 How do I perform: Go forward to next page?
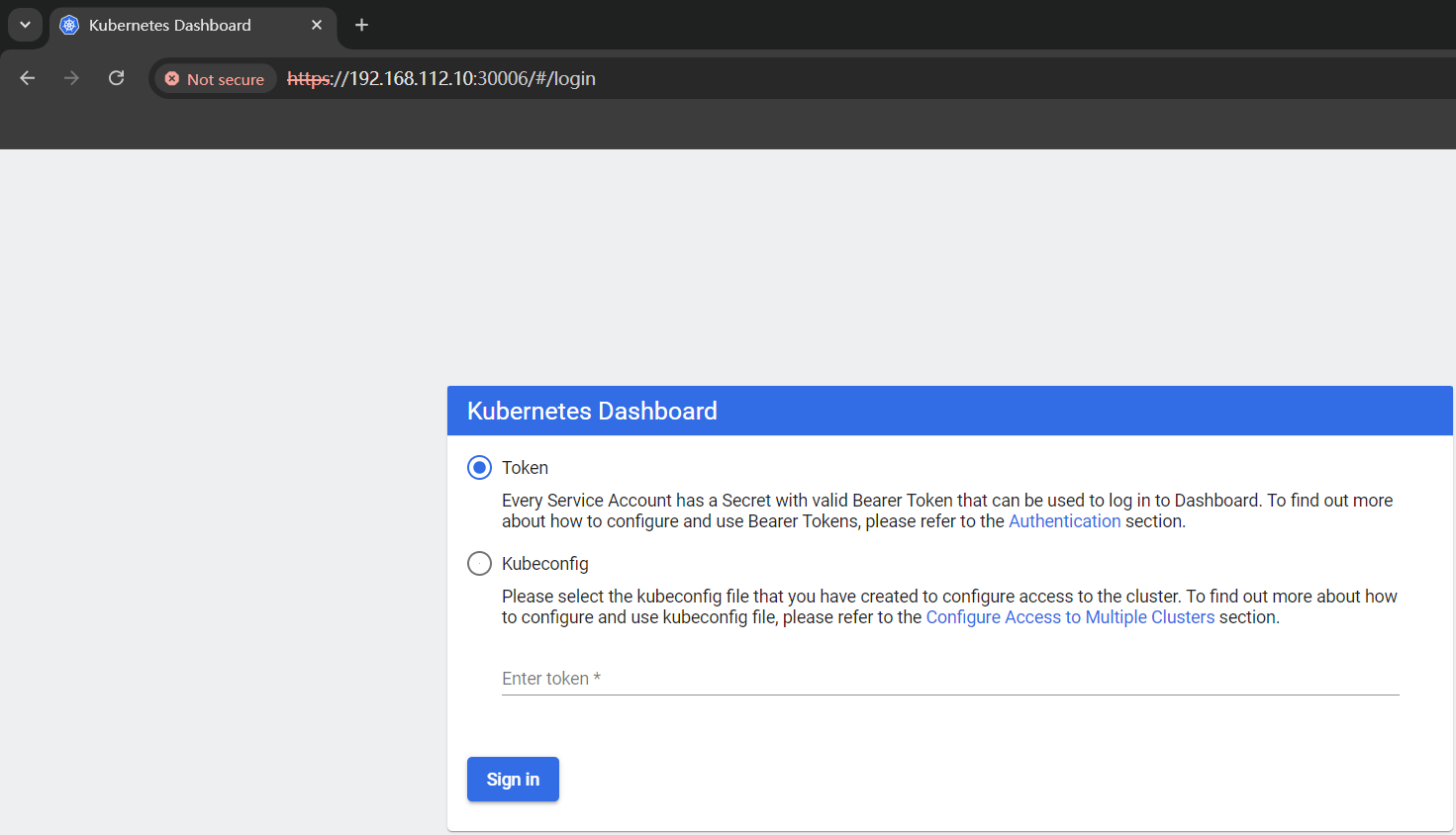coord(71,78)
